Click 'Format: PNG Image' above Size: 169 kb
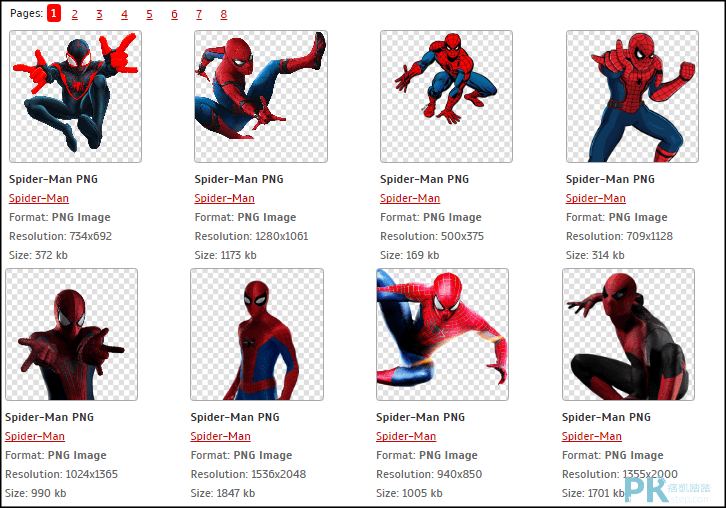Image resolution: width=726 pixels, height=508 pixels. click(x=431, y=217)
